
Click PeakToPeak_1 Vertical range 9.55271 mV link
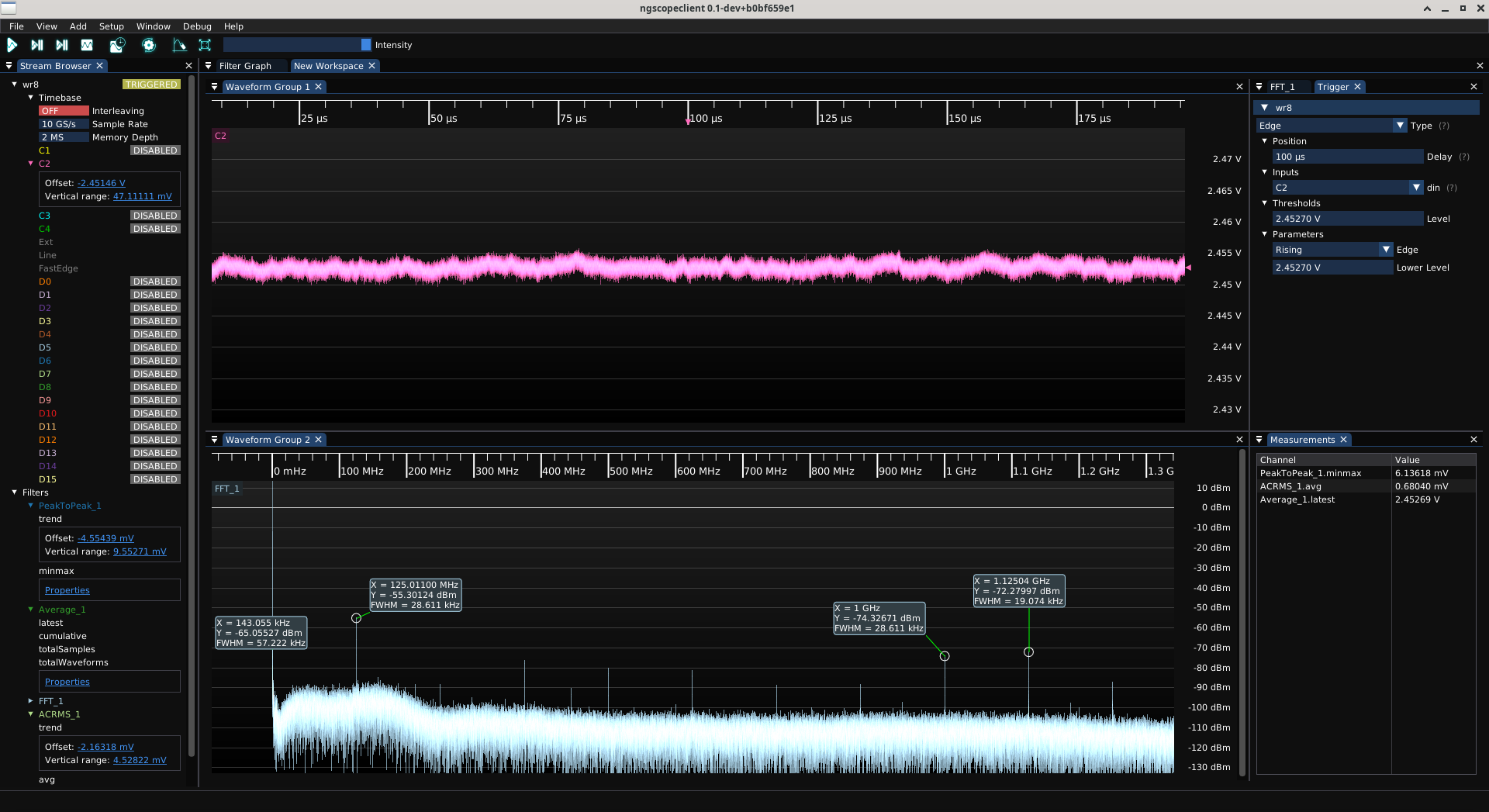pyautogui.click(x=140, y=551)
